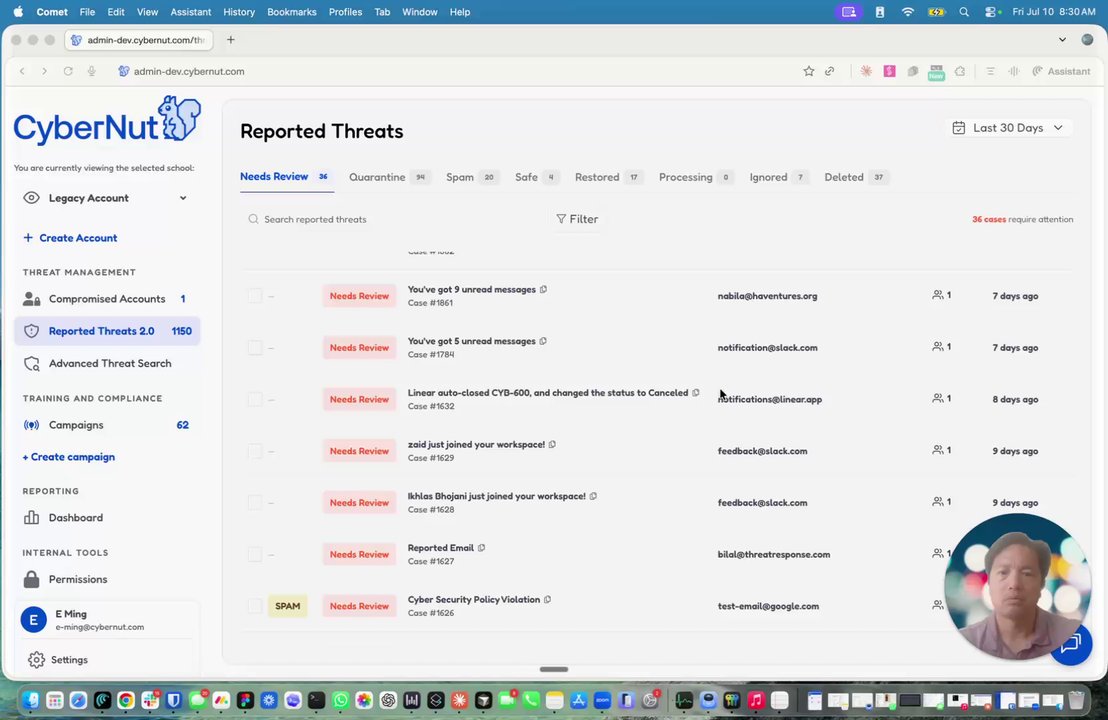Image resolution: width=1108 pixels, height=720 pixels.
Task: Select checkbox for Case #1629
Action: pos(254,451)
